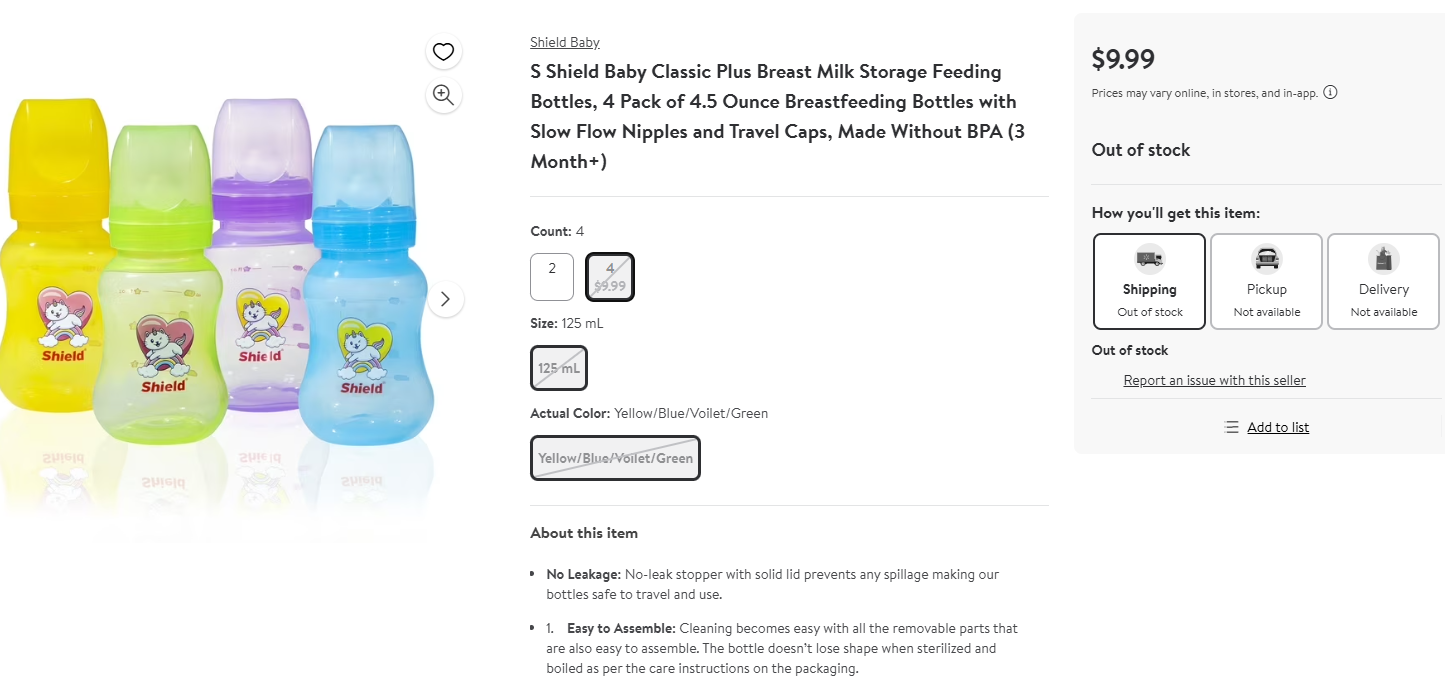Click the zoom magnifier icon on image
The height and width of the screenshot is (693, 1445).
[x=443, y=95]
